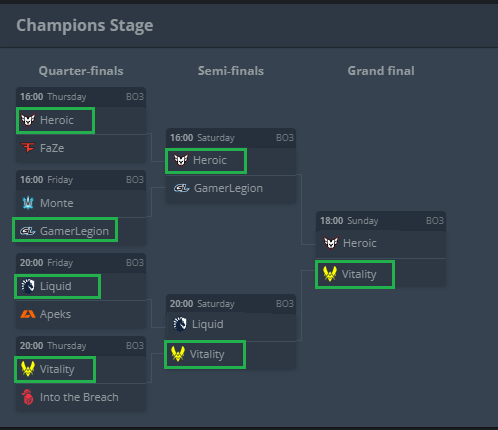Open Vitality team in the quarter-finals
This screenshot has height=430, width=498.
tap(57, 369)
